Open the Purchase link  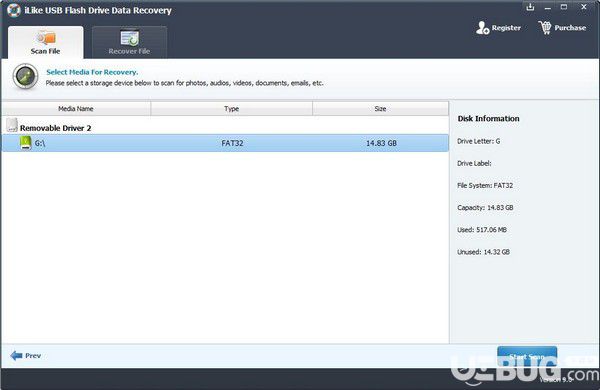click(x=562, y=28)
